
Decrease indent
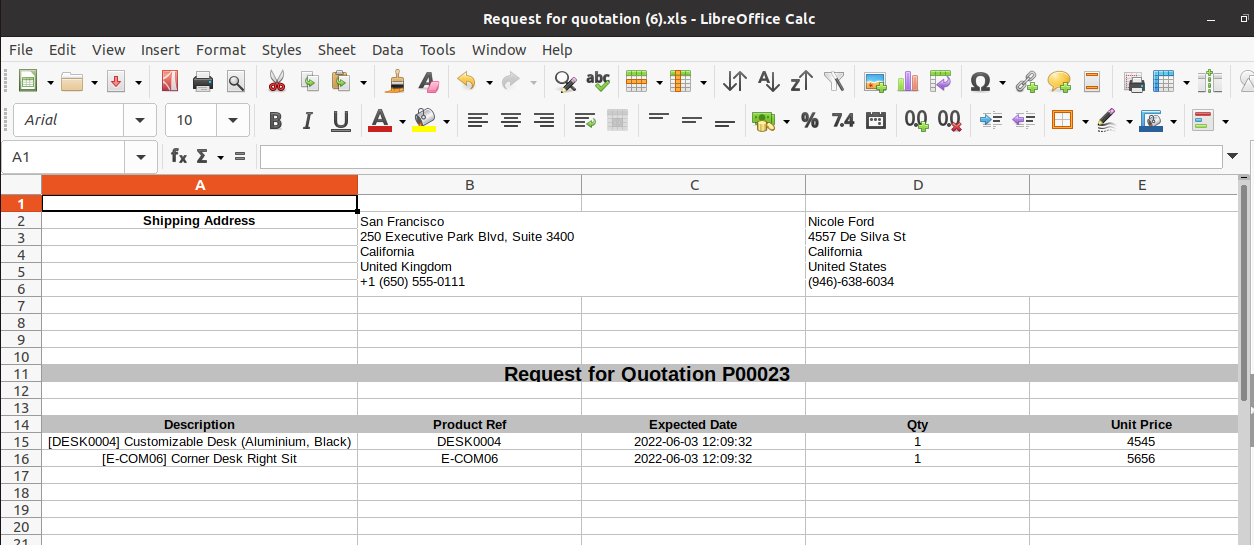coord(1023,121)
